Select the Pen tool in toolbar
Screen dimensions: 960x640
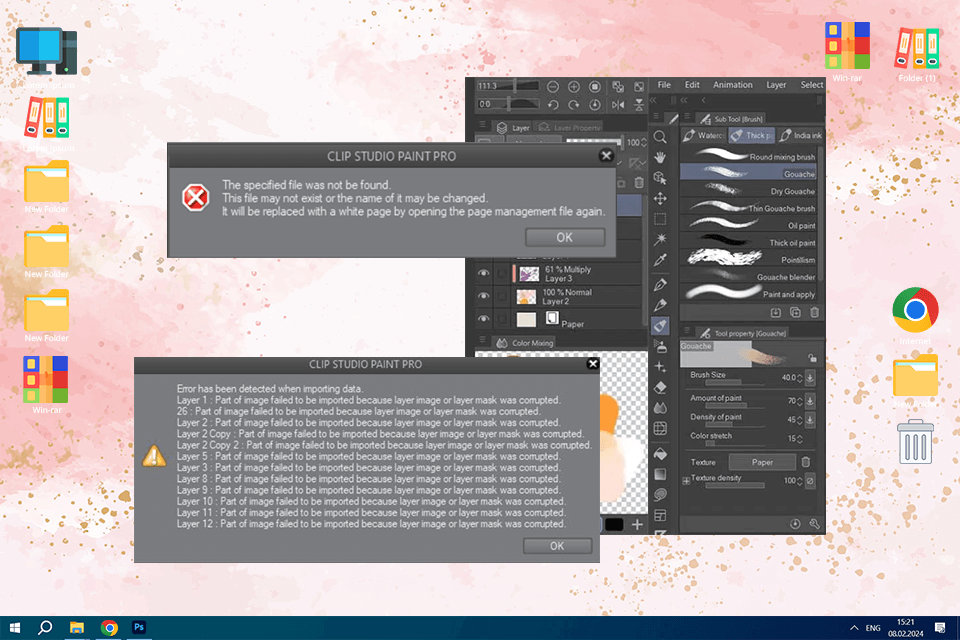pyautogui.click(x=660, y=284)
